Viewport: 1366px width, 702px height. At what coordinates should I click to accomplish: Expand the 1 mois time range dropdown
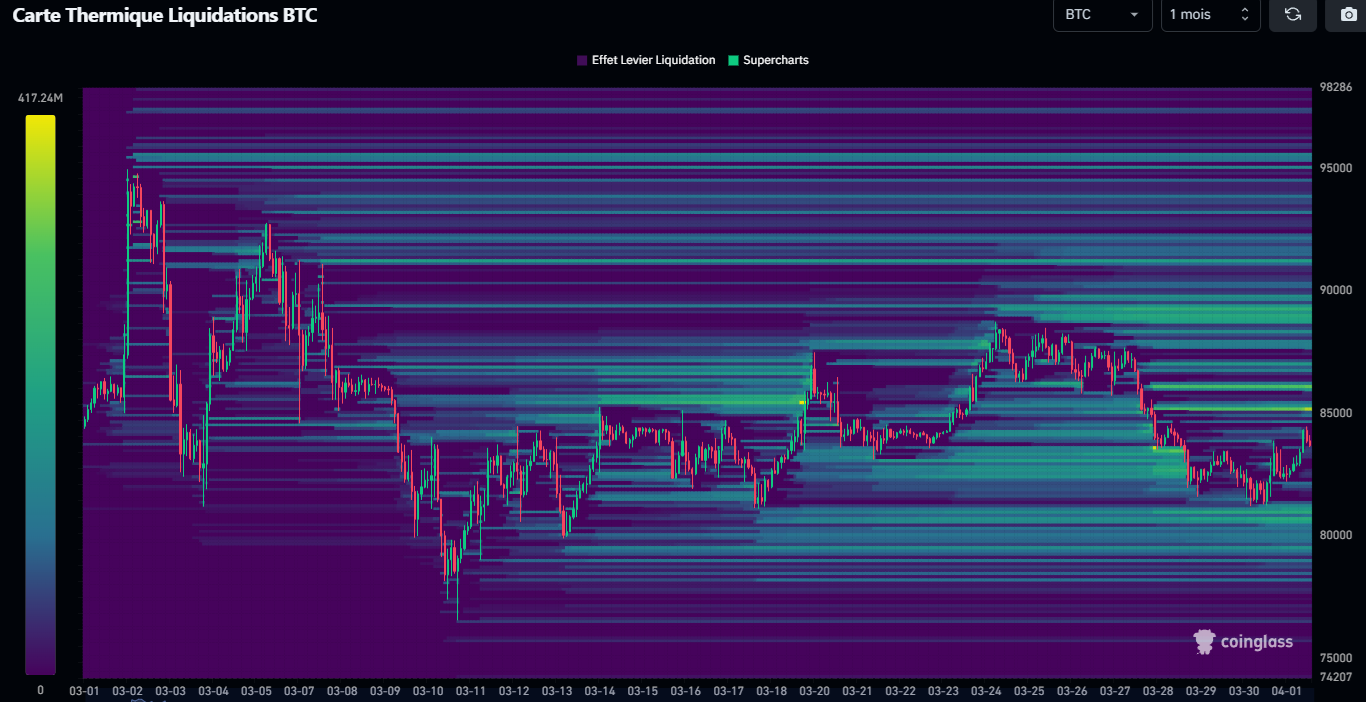[x=1209, y=15]
